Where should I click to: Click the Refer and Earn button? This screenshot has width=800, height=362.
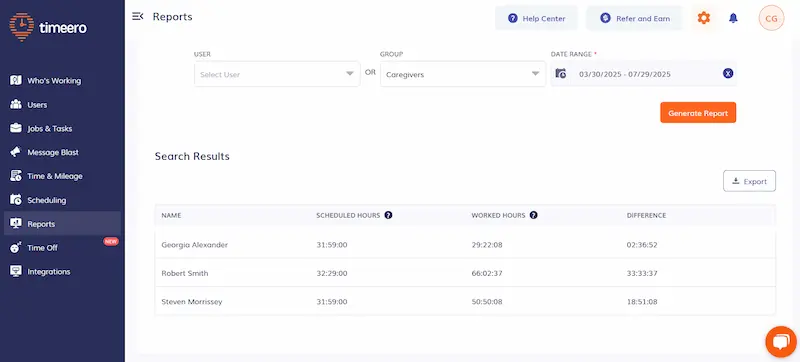click(x=634, y=18)
